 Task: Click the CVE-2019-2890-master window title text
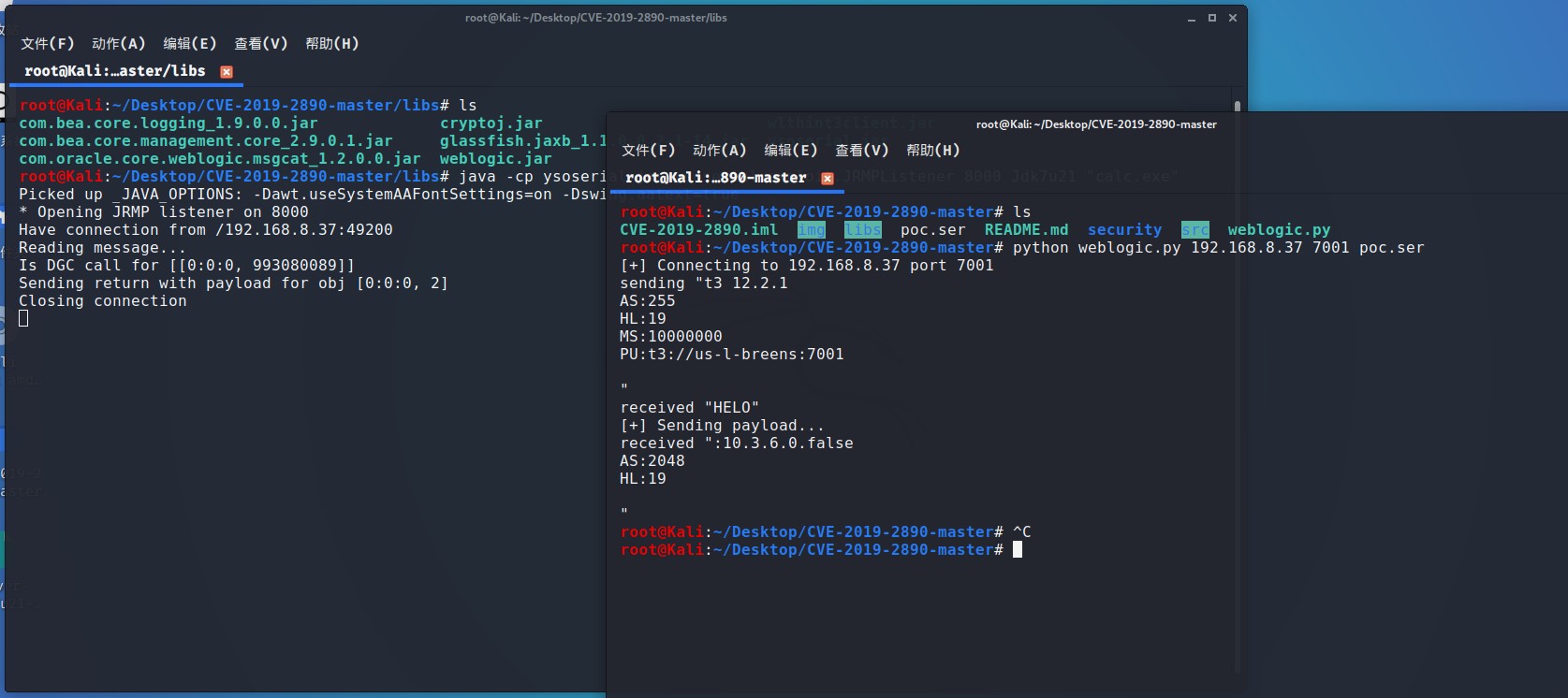[x=1096, y=124]
